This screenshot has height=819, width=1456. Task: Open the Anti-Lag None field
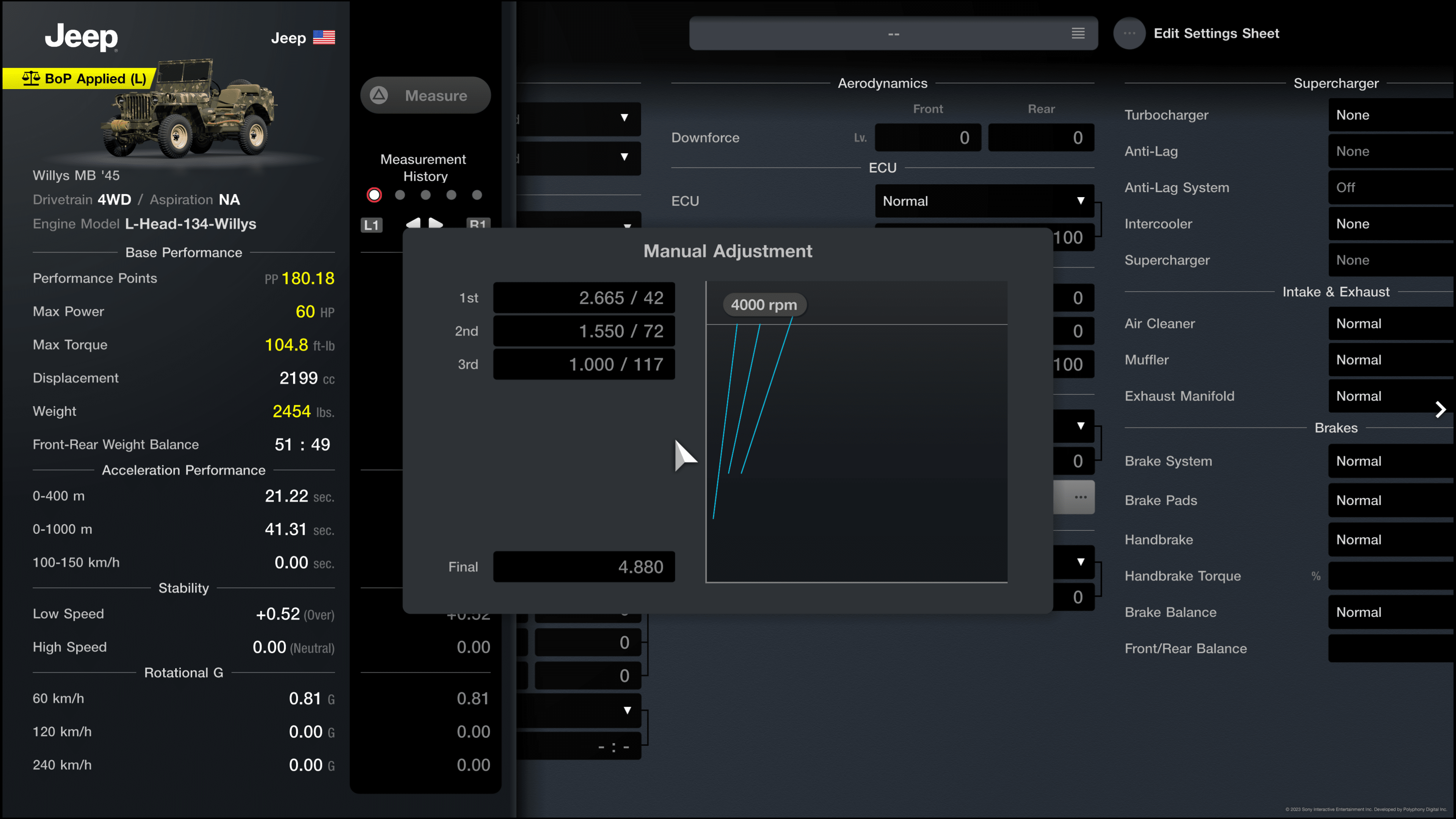[1392, 152]
